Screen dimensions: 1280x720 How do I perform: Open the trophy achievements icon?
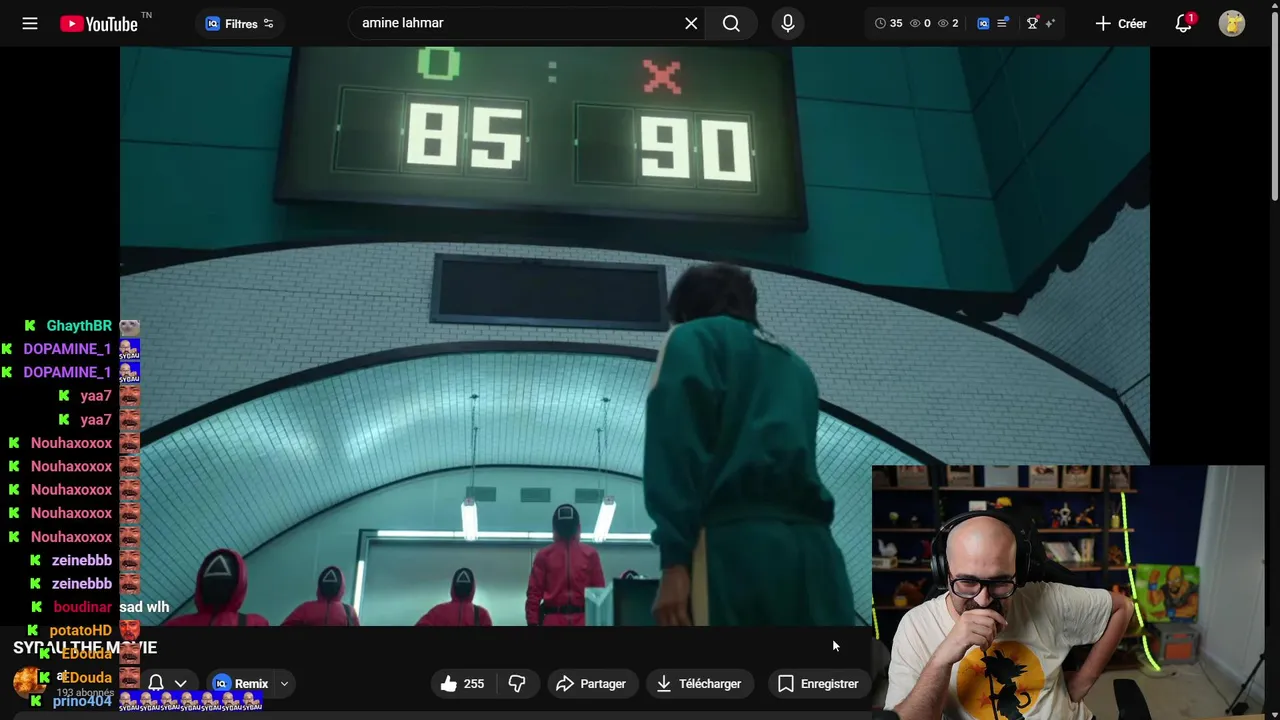tap(1033, 23)
